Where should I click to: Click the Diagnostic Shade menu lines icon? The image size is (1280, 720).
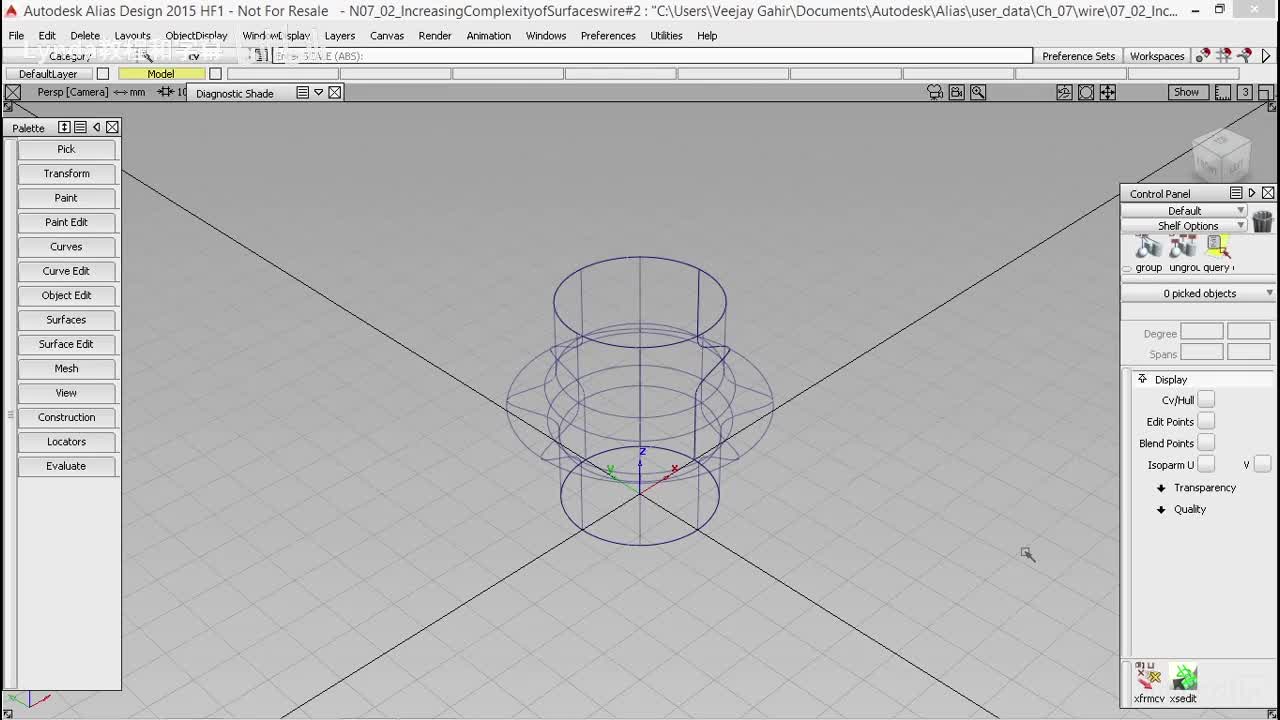pos(302,92)
